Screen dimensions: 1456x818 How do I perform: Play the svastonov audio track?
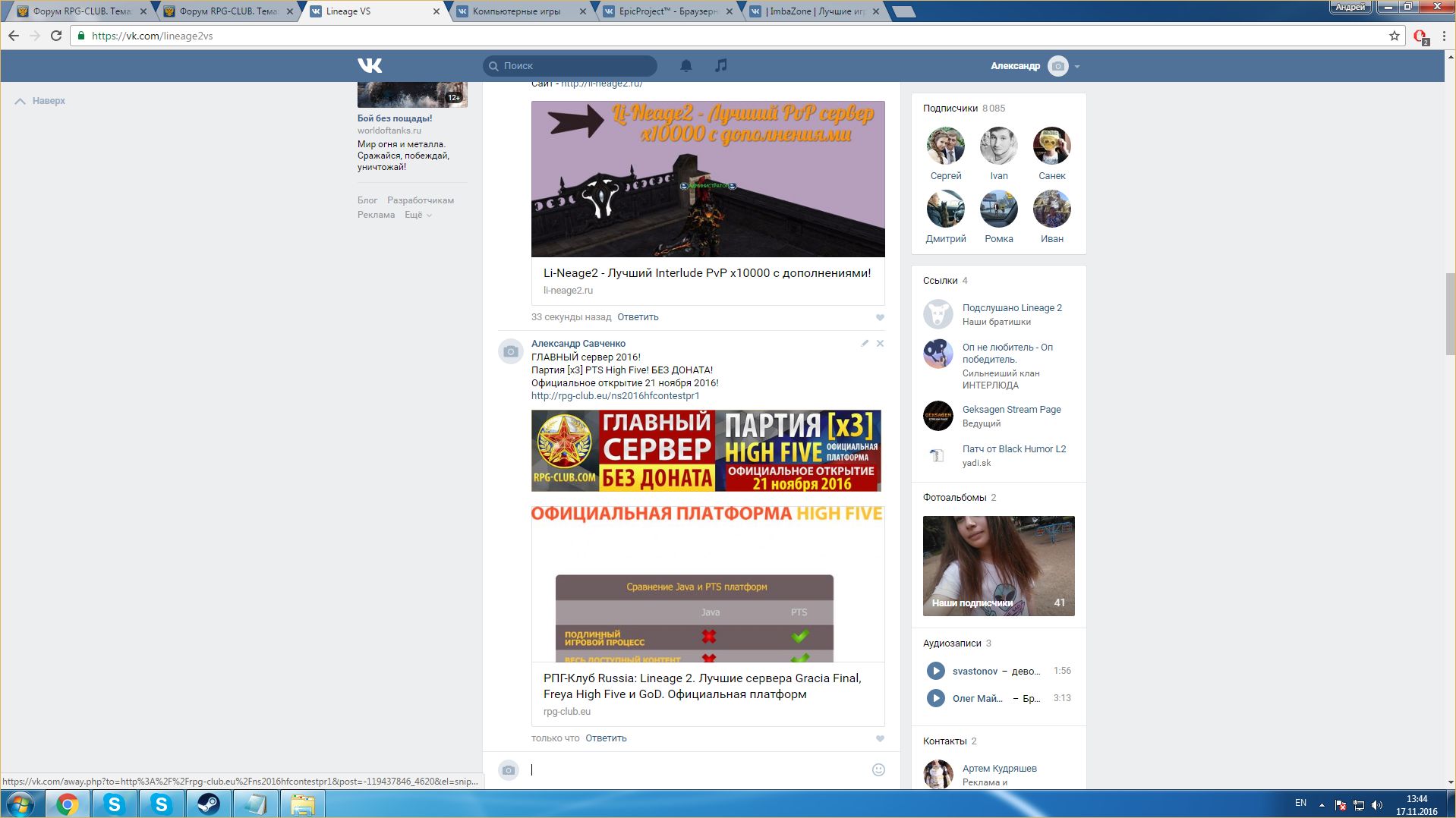[935, 671]
